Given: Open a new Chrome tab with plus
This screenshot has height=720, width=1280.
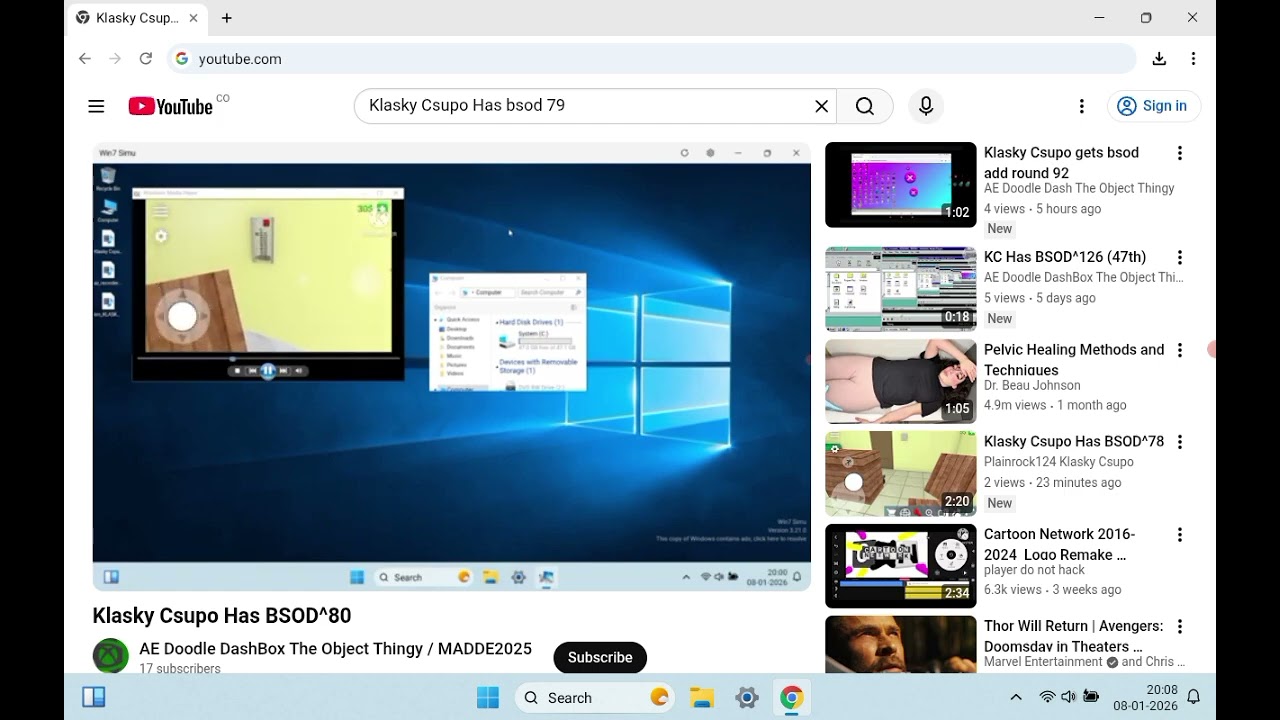Looking at the screenshot, I should click(x=227, y=18).
